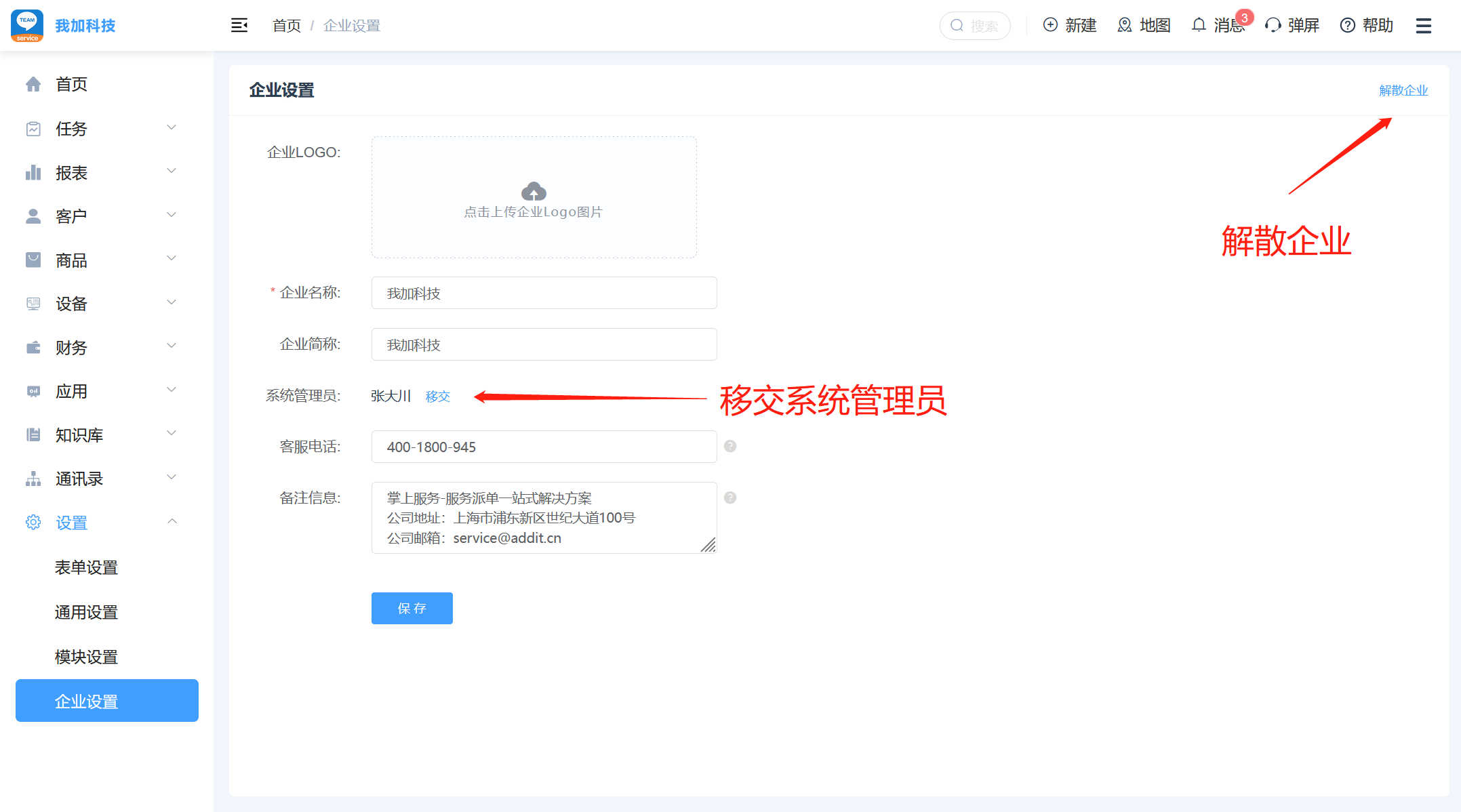1461x812 pixels.
Task: Click the 保存 button
Action: point(412,608)
